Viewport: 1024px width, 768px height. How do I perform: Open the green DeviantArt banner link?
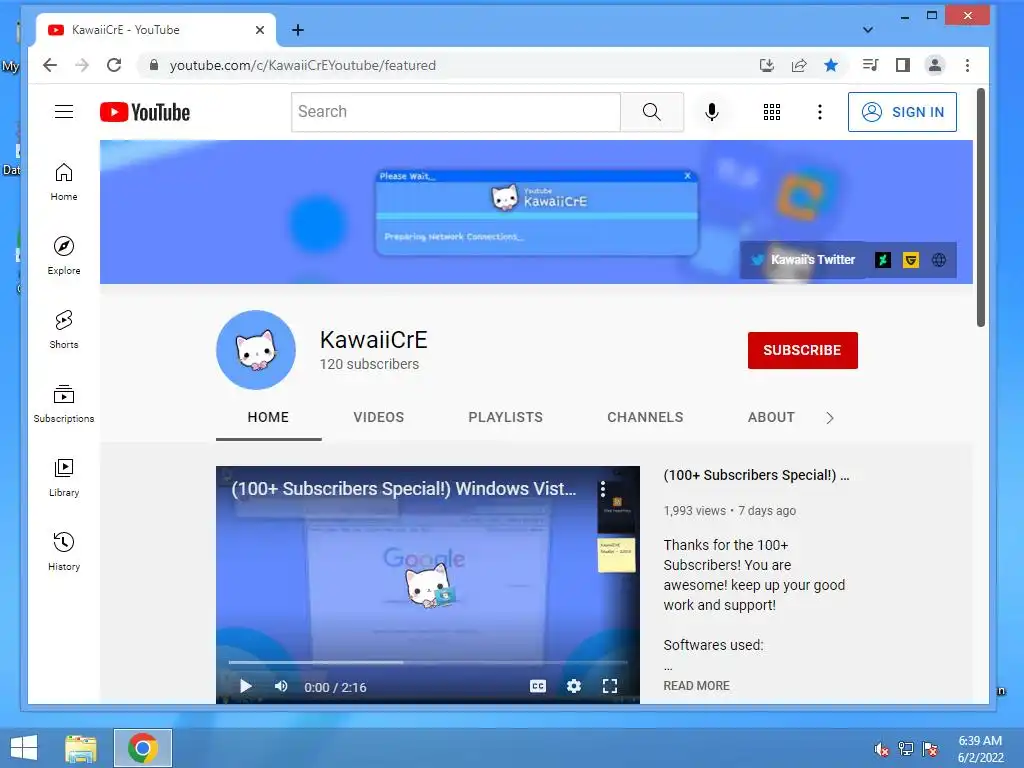point(883,260)
